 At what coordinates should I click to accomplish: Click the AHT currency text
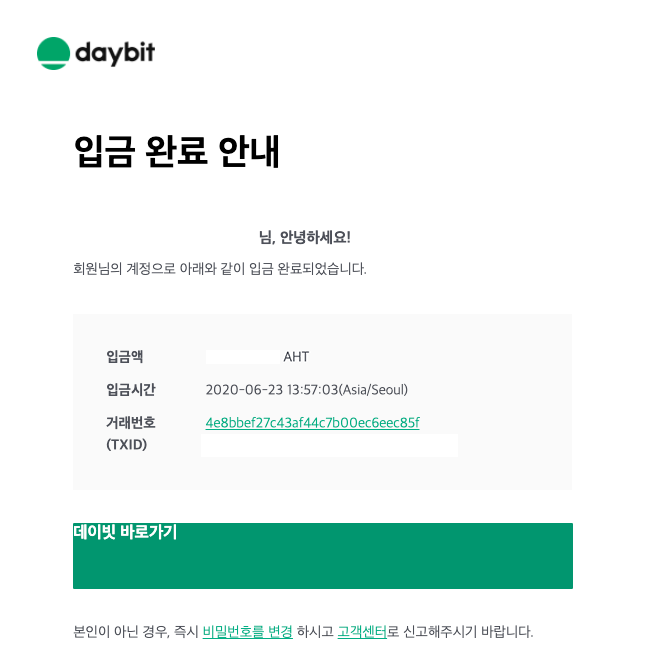click(296, 356)
